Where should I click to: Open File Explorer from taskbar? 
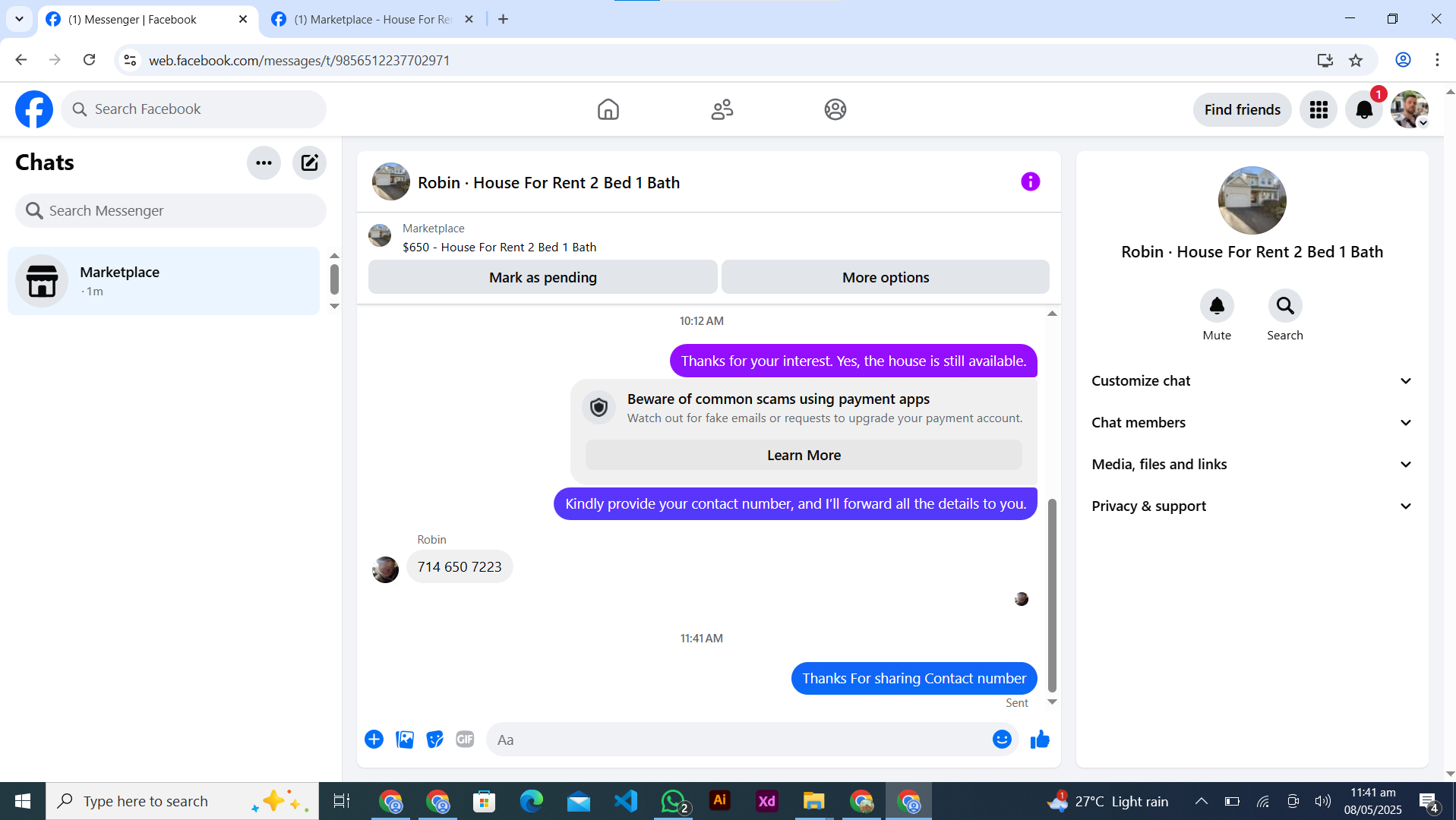(813, 801)
